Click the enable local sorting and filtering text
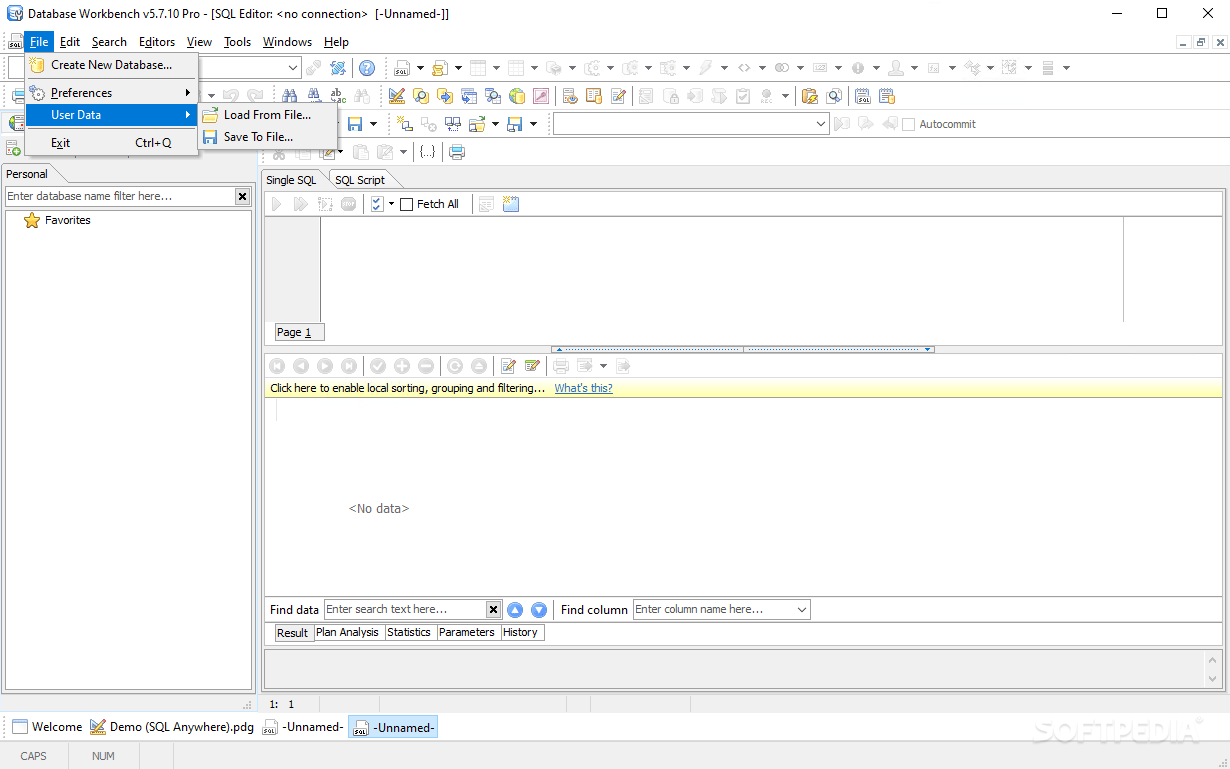Image resolution: width=1230 pixels, height=769 pixels. (x=408, y=388)
